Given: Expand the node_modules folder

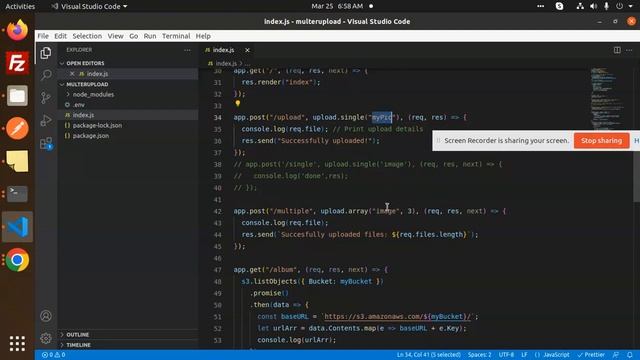Looking at the screenshot, I should [x=93, y=94].
